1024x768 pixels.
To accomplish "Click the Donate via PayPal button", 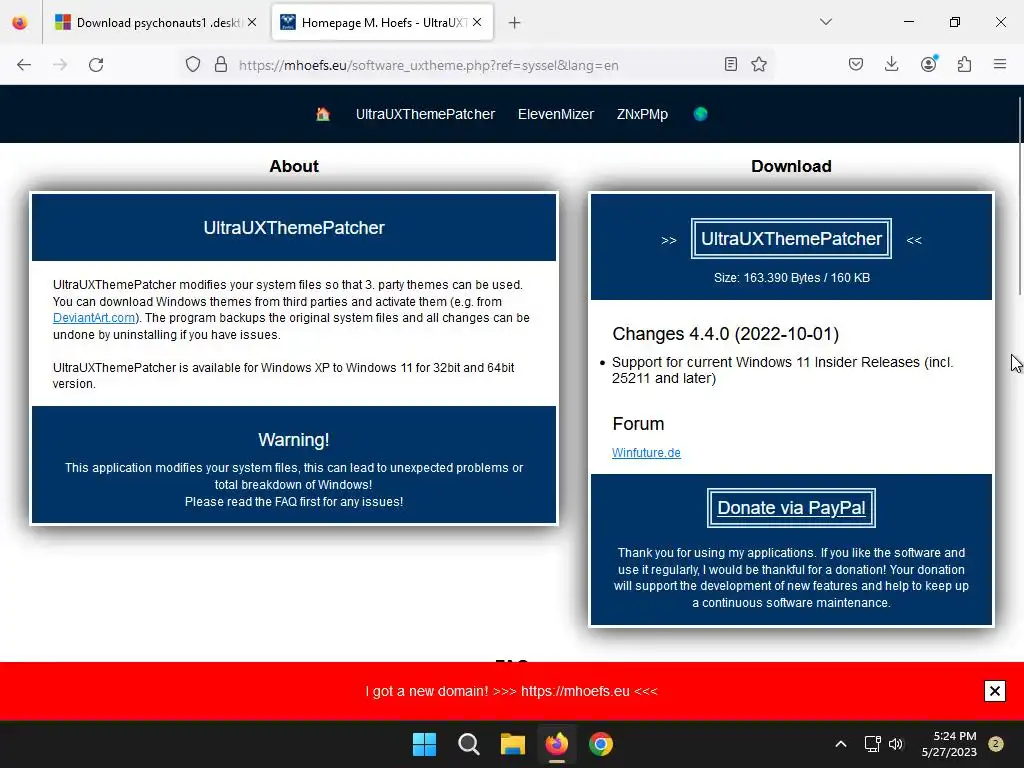I will click(x=791, y=508).
